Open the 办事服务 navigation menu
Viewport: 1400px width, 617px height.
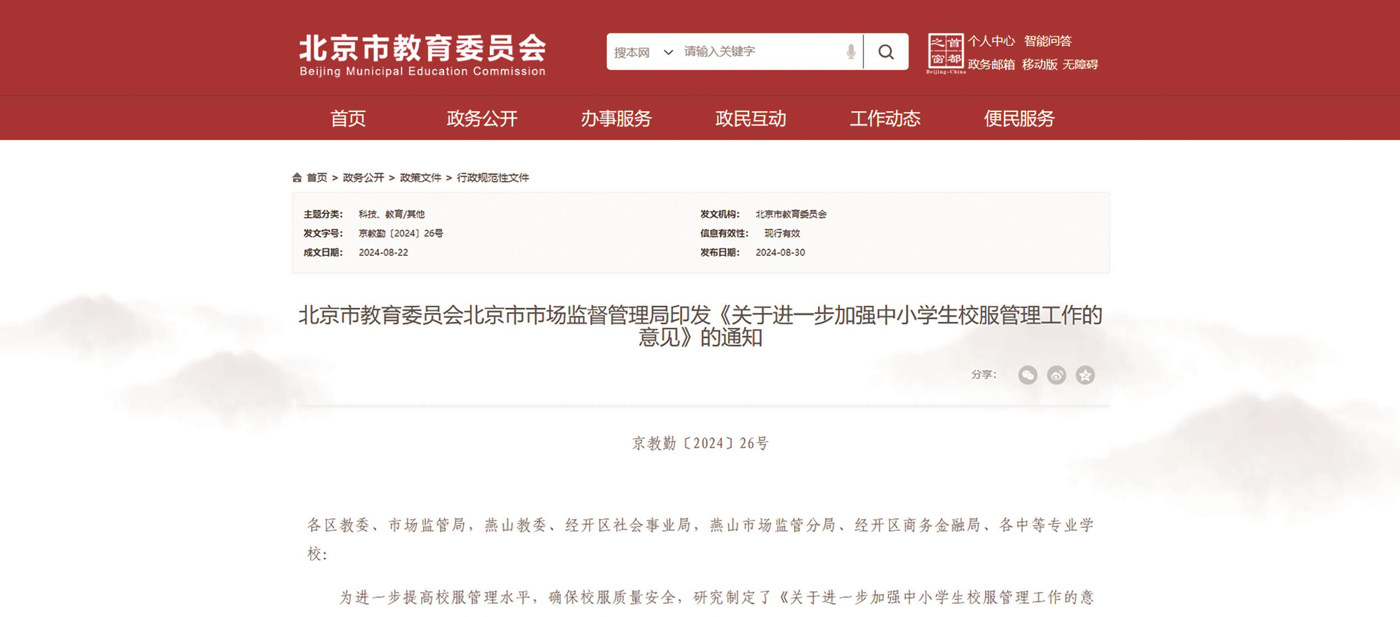click(616, 119)
